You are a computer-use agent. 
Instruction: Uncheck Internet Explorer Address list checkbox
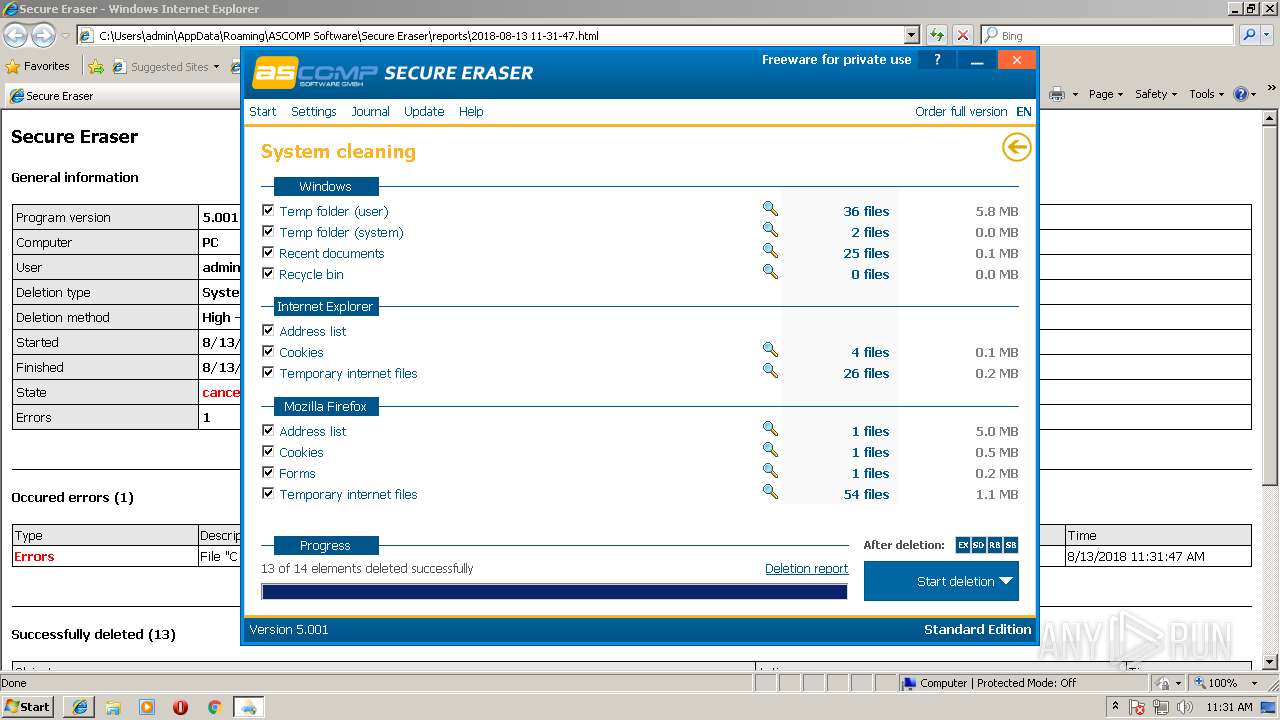pos(268,331)
